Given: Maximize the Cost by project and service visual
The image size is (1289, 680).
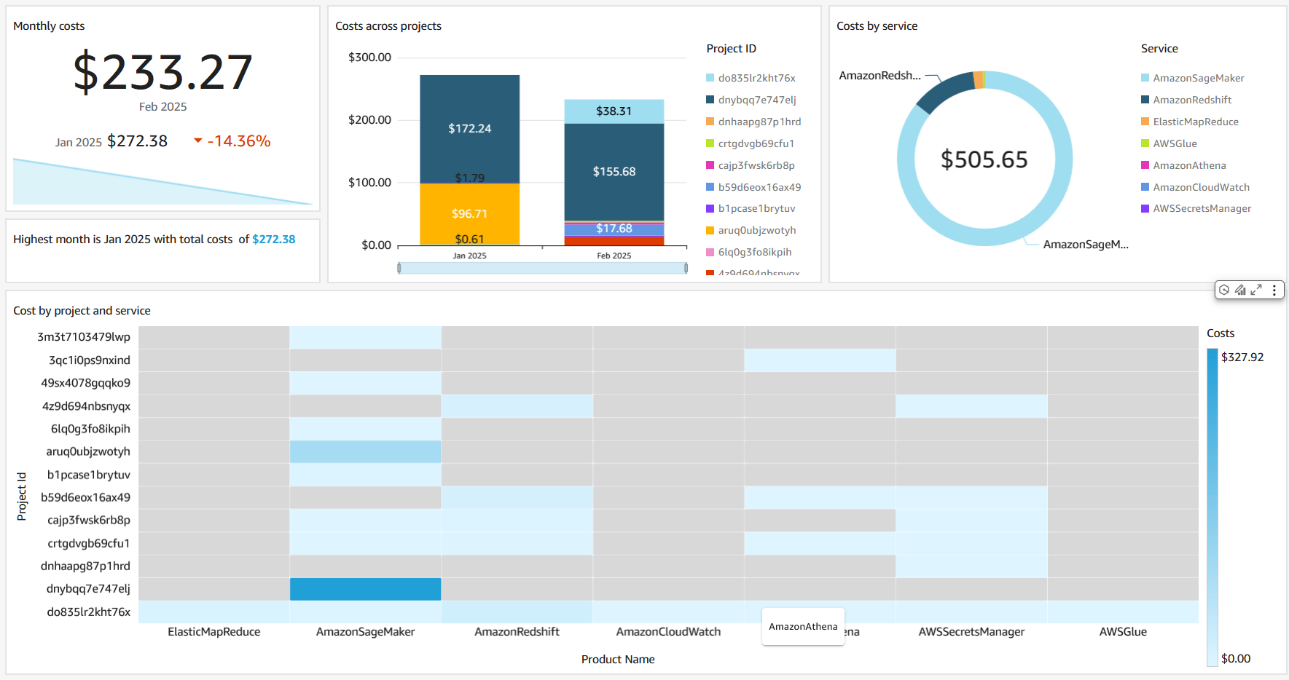Looking at the screenshot, I should coord(1257,289).
